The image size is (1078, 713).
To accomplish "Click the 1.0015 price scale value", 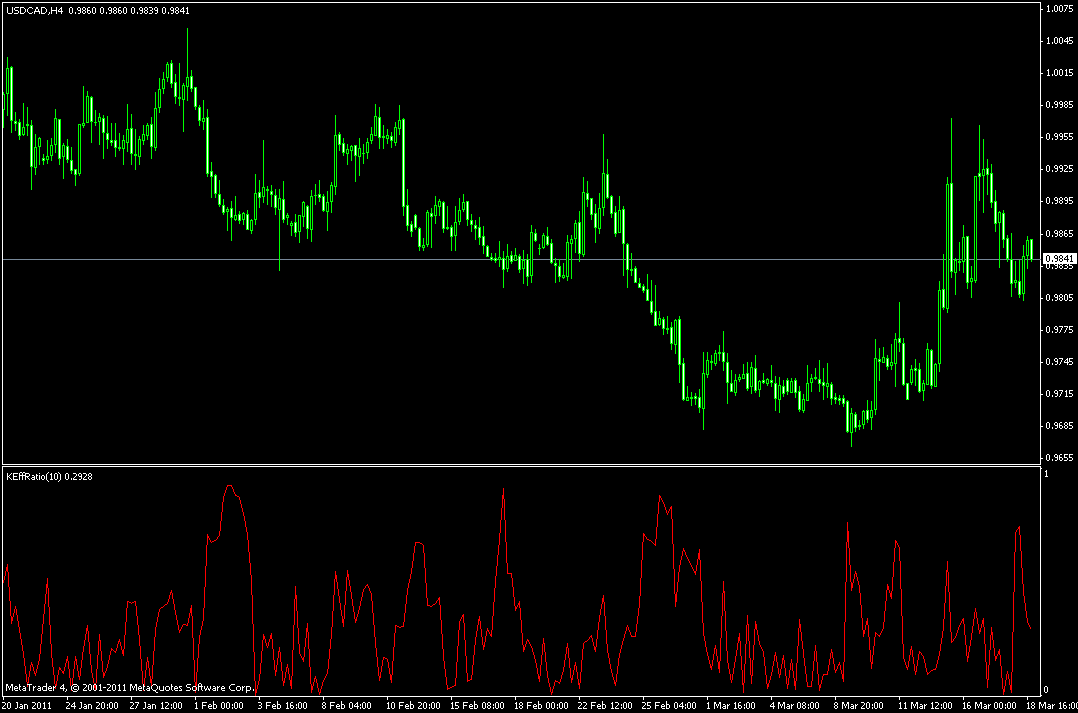I will (x=1059, y=73).
